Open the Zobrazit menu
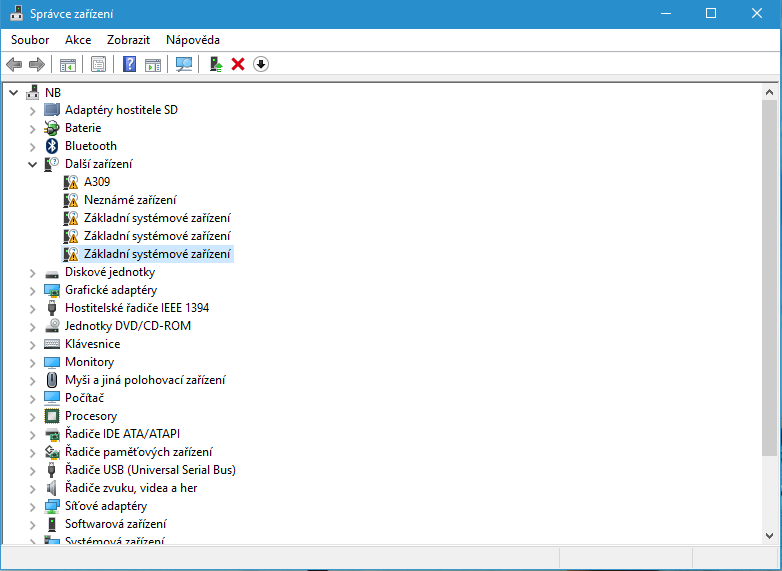The width and height of the screenshot is (782, 571). pos(128,40)
